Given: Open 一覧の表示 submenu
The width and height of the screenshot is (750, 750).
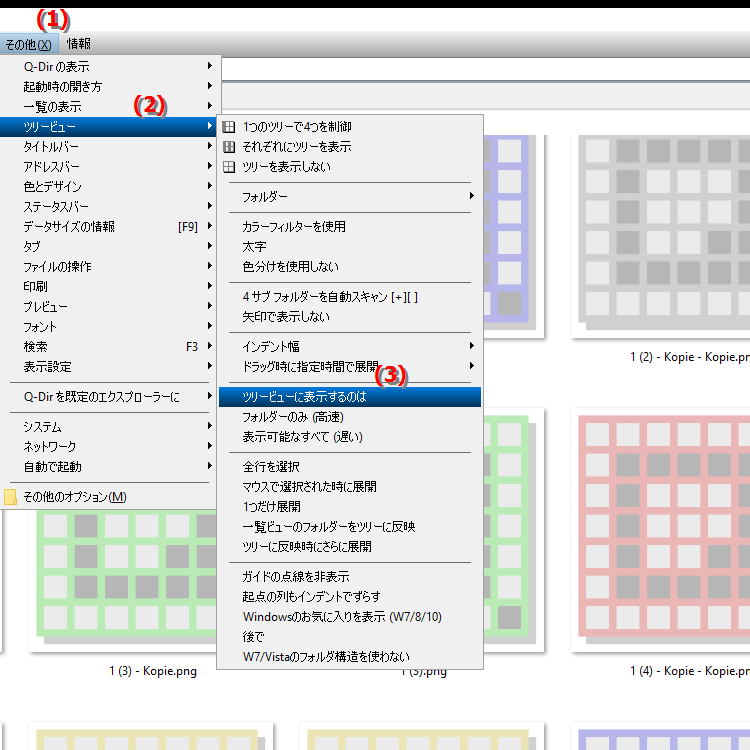Looking at the screenshot, I should [108, 107].
